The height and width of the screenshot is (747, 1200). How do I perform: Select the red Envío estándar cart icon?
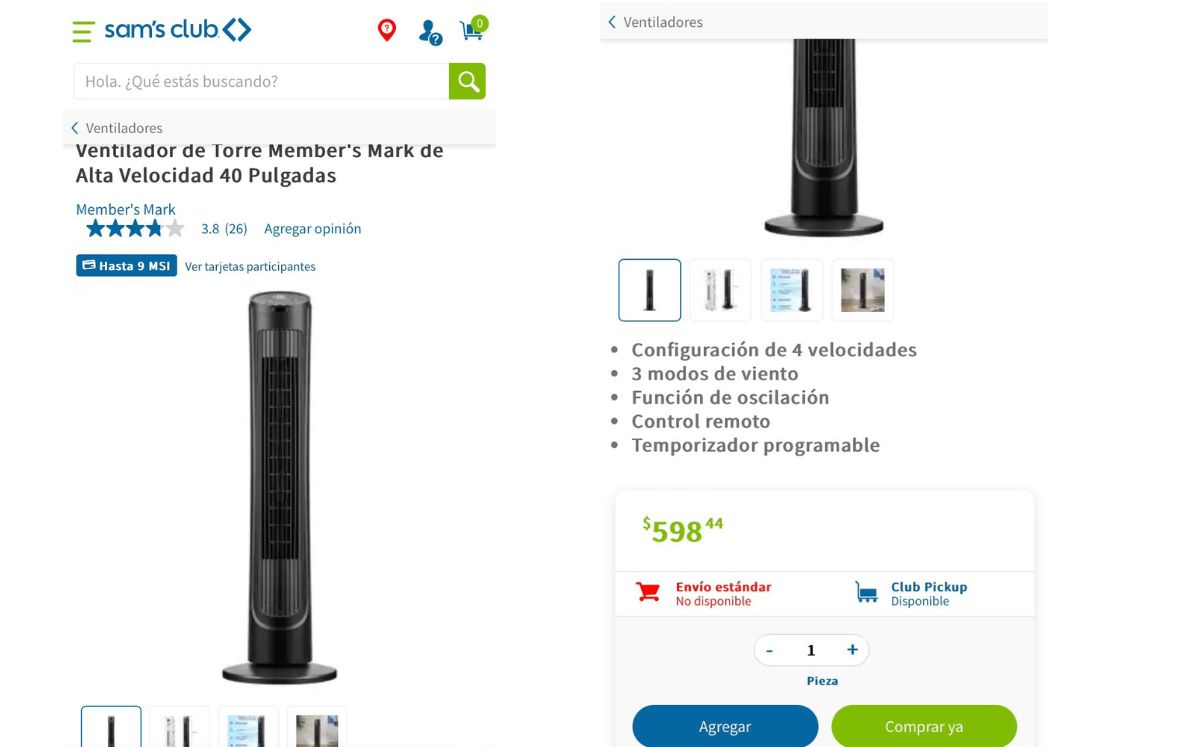coord(648,592)
